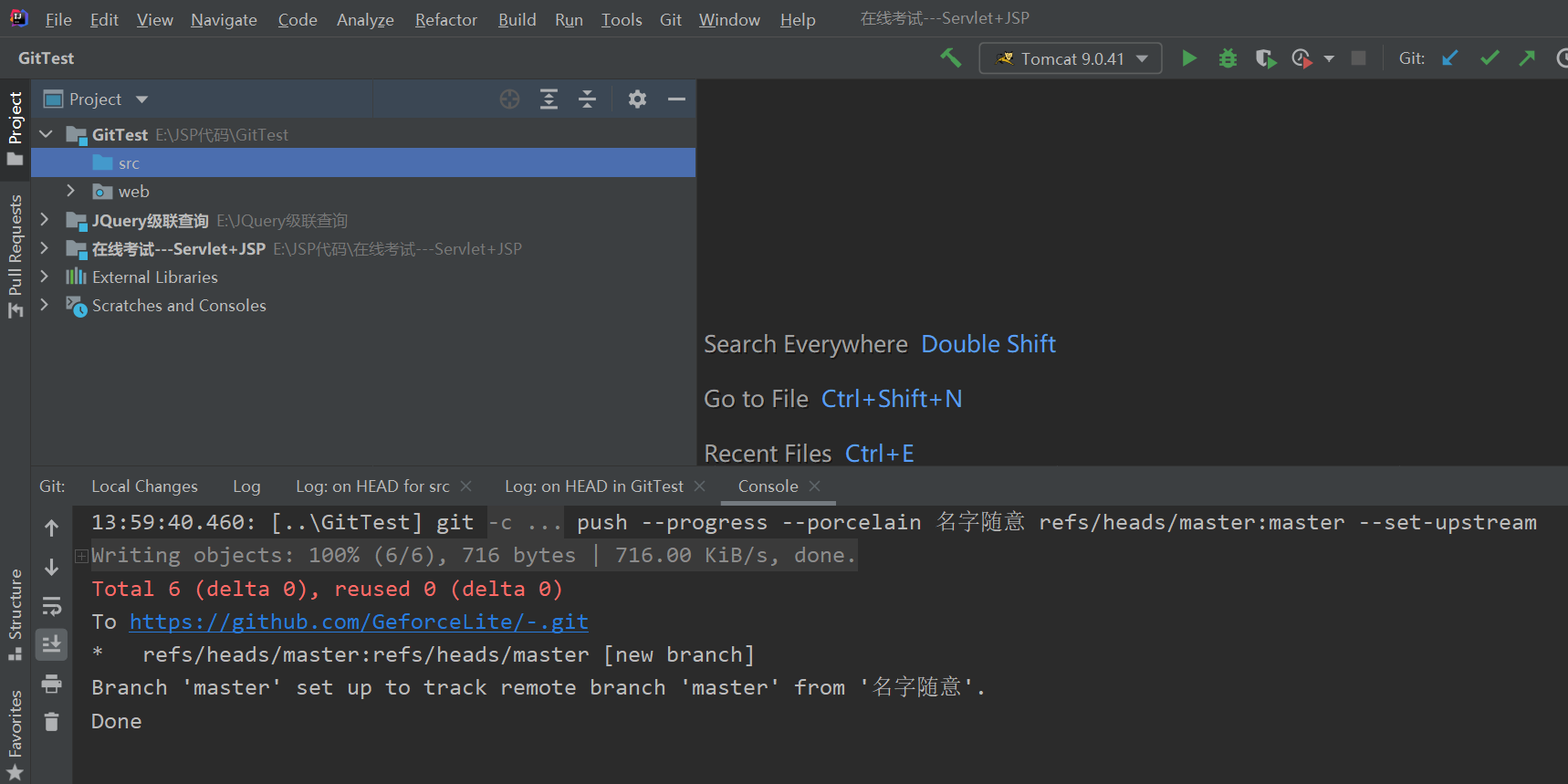This screenshot has width=1568, height=784.
Task: Open the Analyze menu
Action: tap(365, 20)
